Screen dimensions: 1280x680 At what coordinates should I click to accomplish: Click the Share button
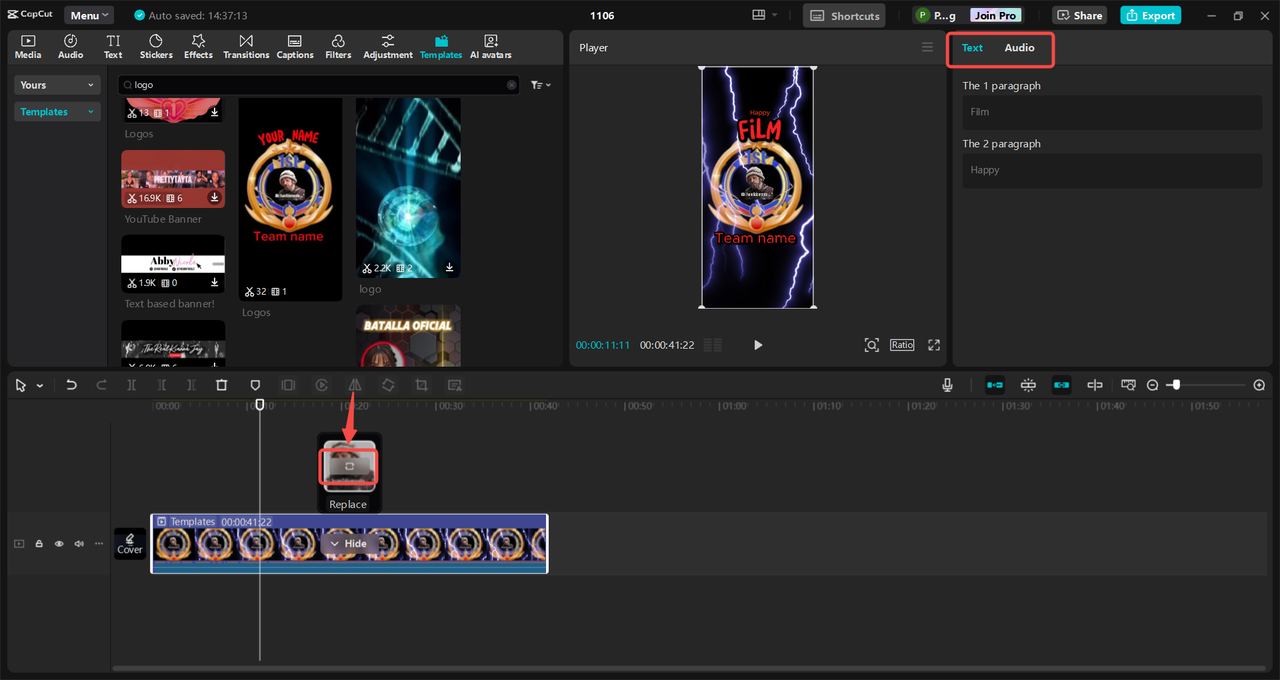[1079, 15]
